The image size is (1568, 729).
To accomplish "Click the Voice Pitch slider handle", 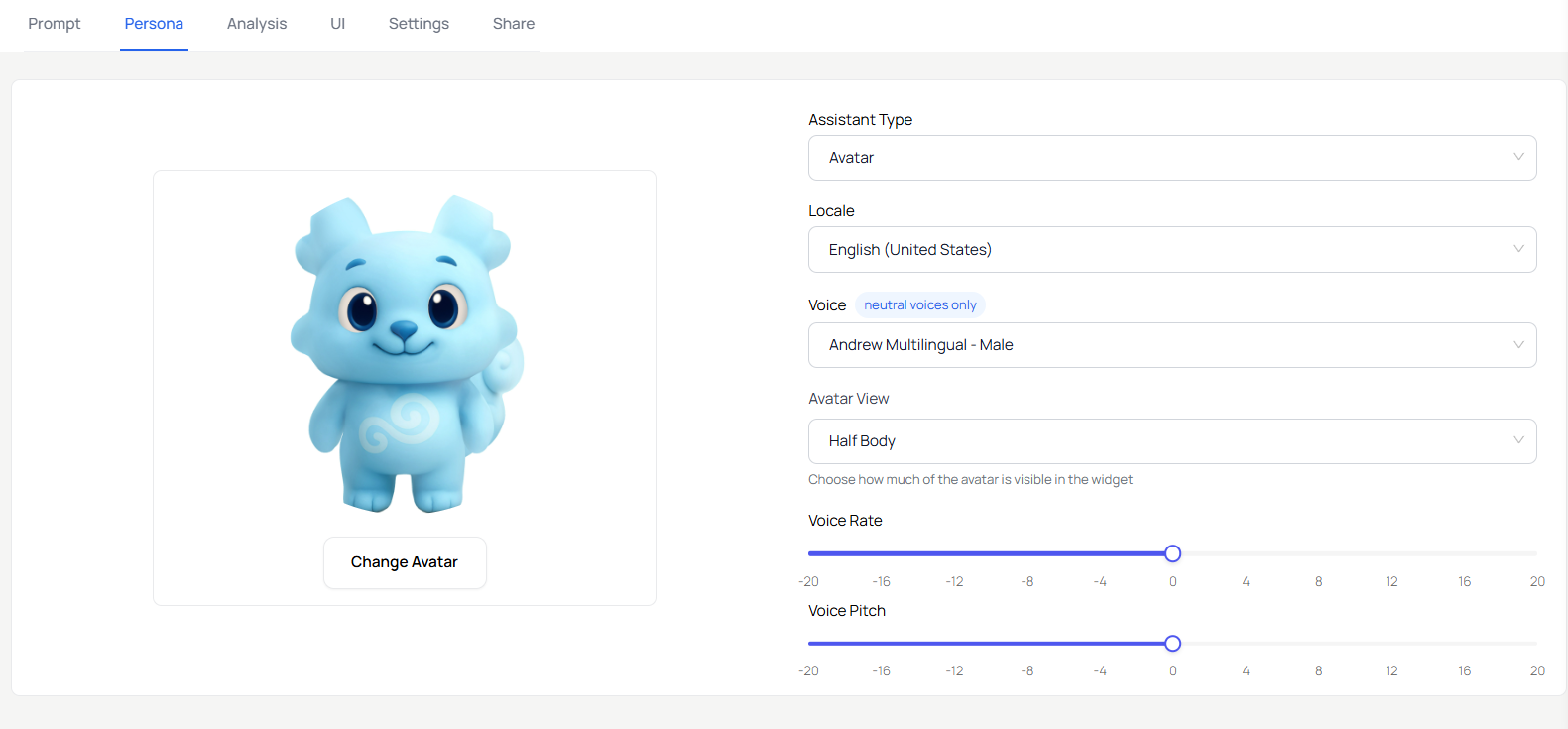I will [1172, 644].
